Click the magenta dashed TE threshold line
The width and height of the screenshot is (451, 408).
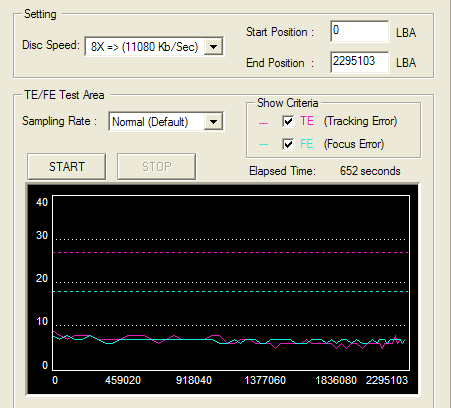click(x=231, y=253)
